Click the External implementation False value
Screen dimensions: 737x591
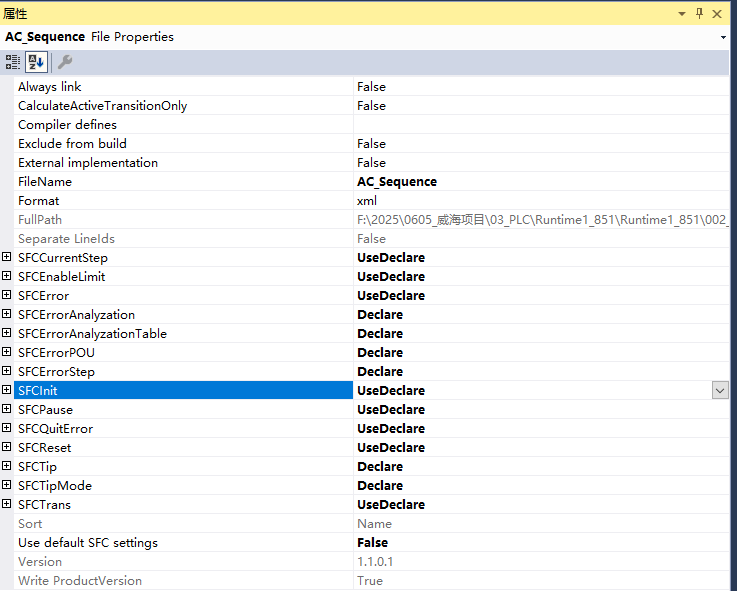coord(371,163)
